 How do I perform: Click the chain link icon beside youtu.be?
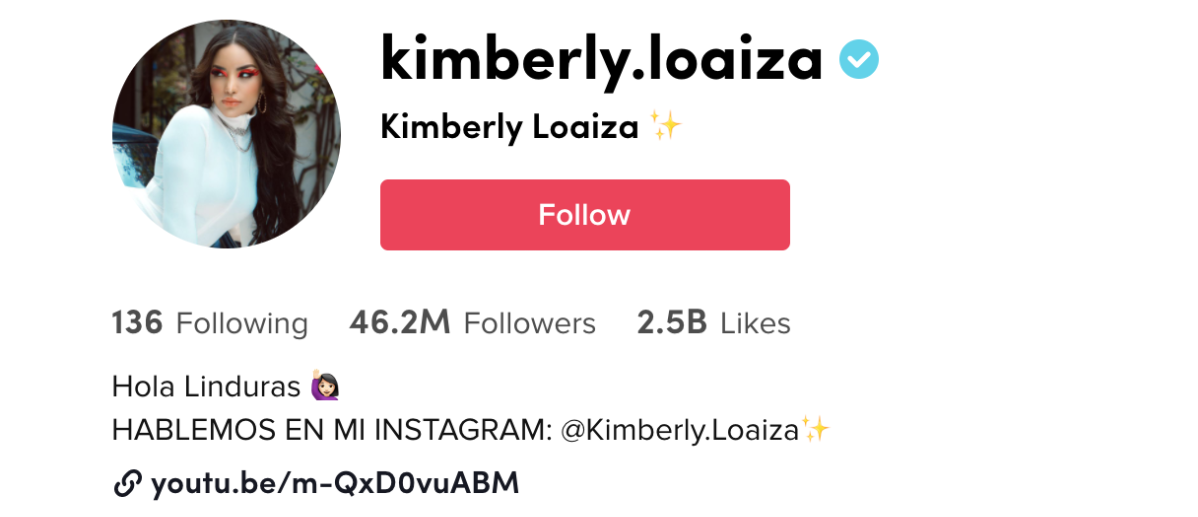[x=127, y=483]
